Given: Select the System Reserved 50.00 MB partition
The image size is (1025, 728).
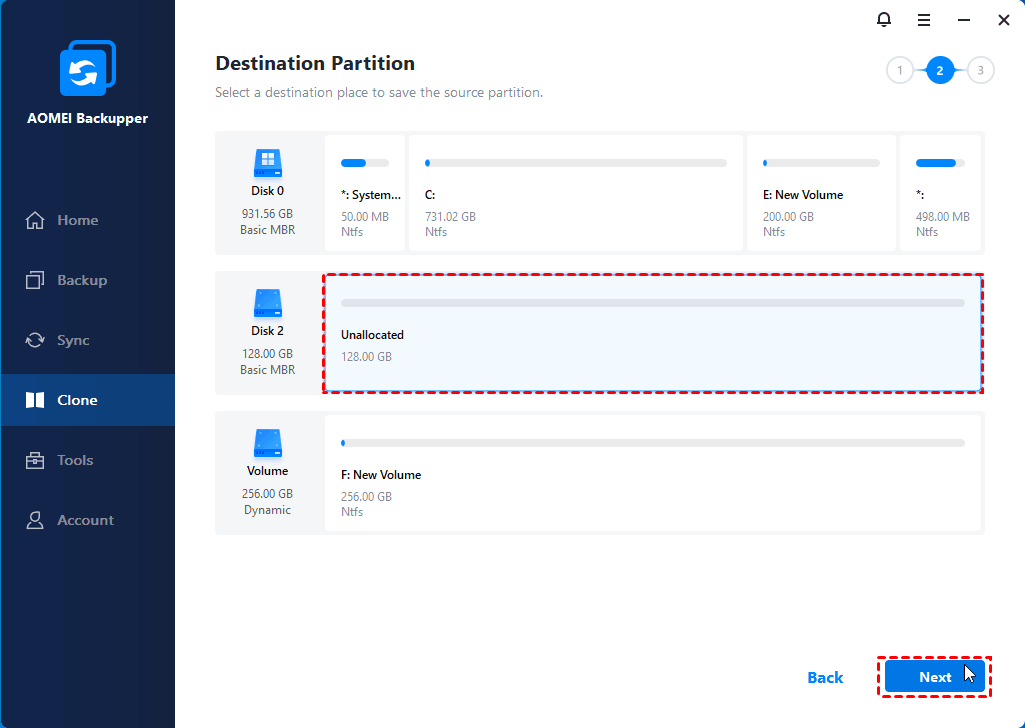Looking at the screenshot, I should point(365,193).
